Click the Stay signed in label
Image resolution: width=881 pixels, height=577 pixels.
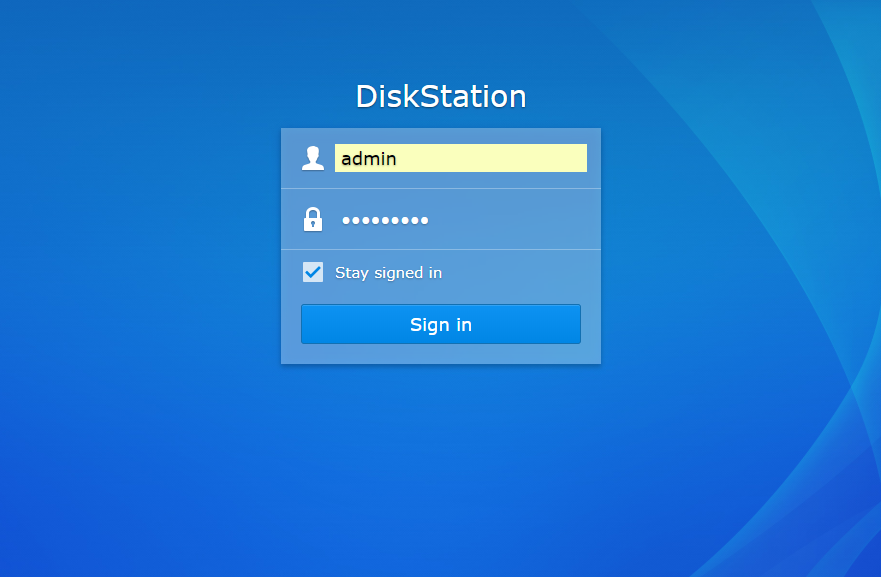pyautogui.click(x=388, y=273)
